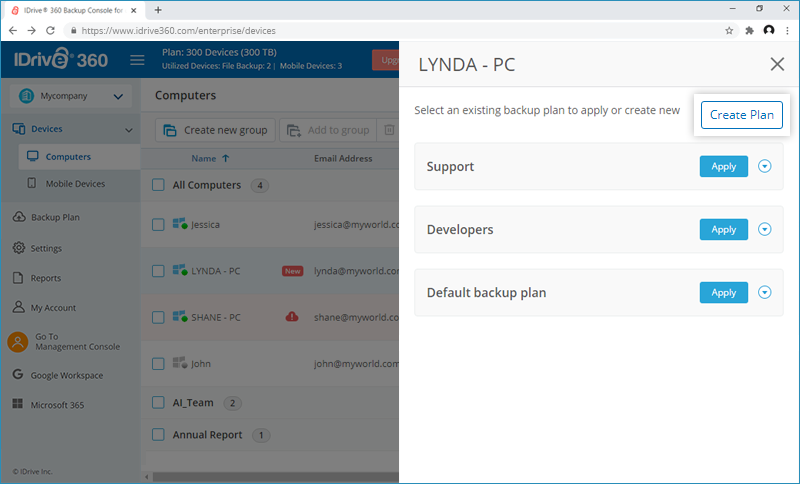Check the John row checkbox

point(158,364)
